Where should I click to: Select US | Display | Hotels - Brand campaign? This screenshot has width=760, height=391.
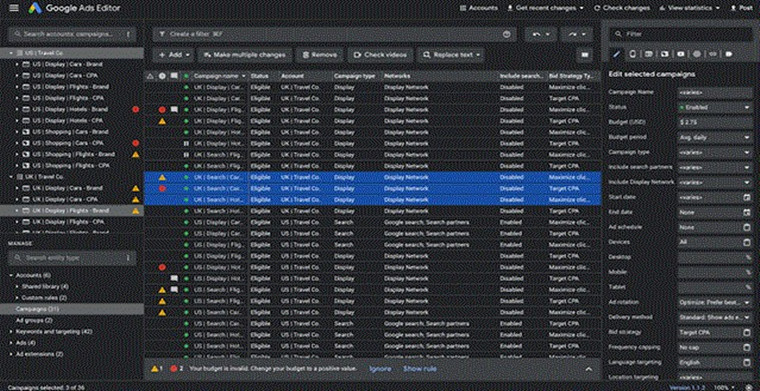[x=70, y=109]
